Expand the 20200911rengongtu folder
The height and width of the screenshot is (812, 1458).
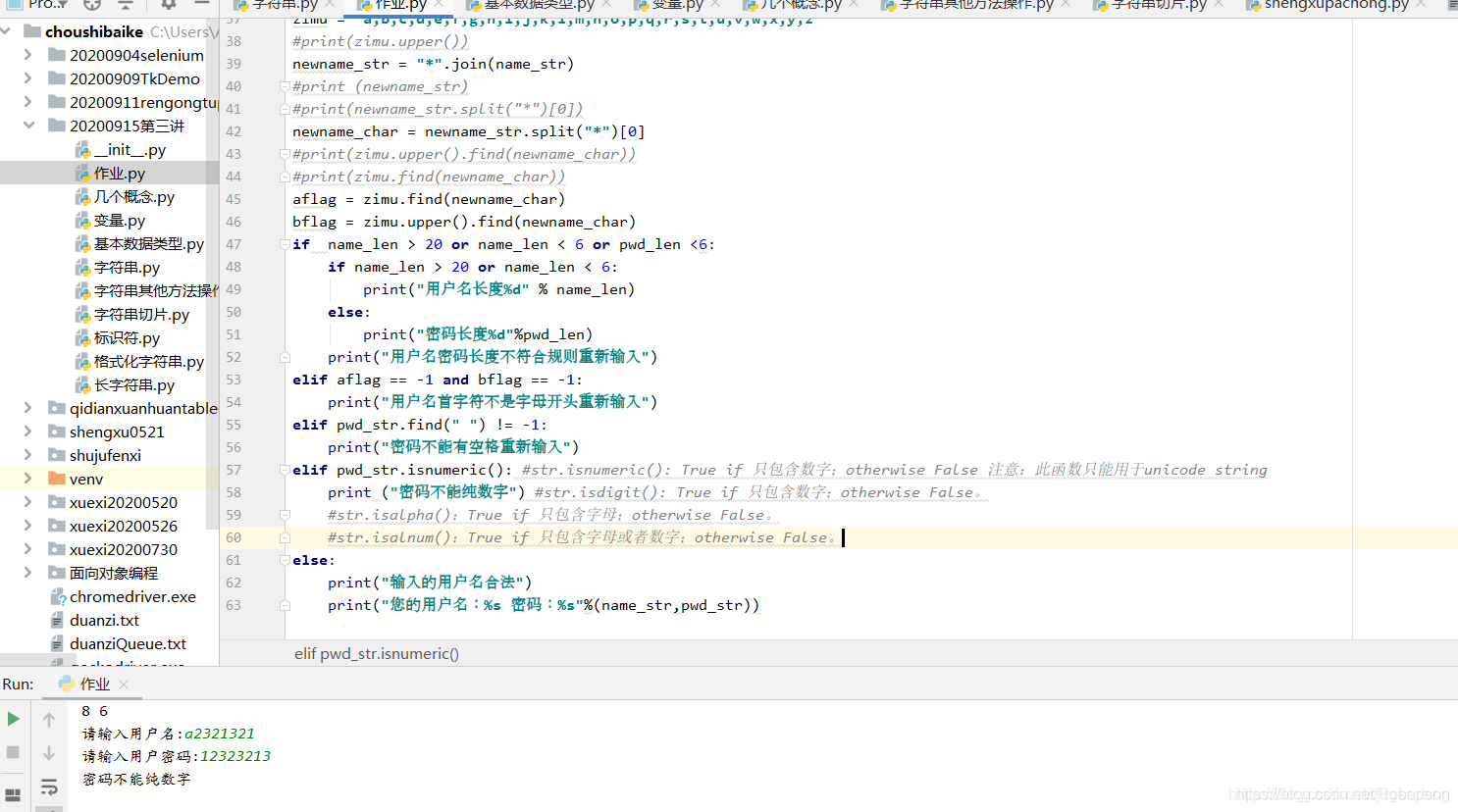(x=28, y=102)
